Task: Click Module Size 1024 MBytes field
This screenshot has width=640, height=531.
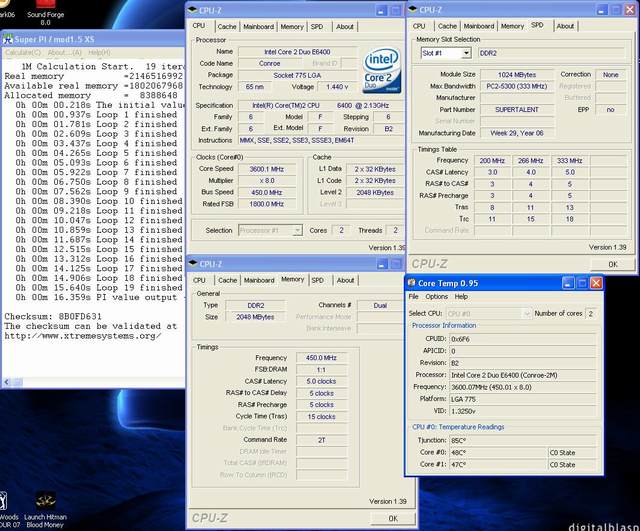Action: (x=517, y=75)
